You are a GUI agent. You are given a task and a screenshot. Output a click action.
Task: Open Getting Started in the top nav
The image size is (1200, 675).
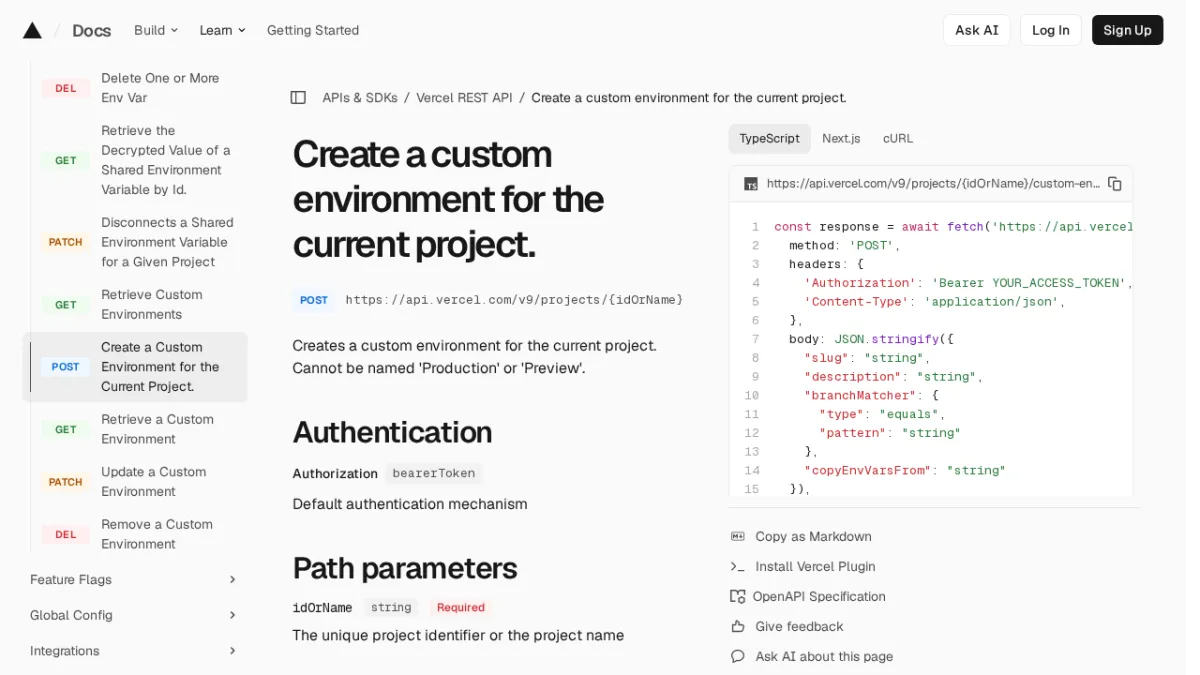(x=313, y=30)
